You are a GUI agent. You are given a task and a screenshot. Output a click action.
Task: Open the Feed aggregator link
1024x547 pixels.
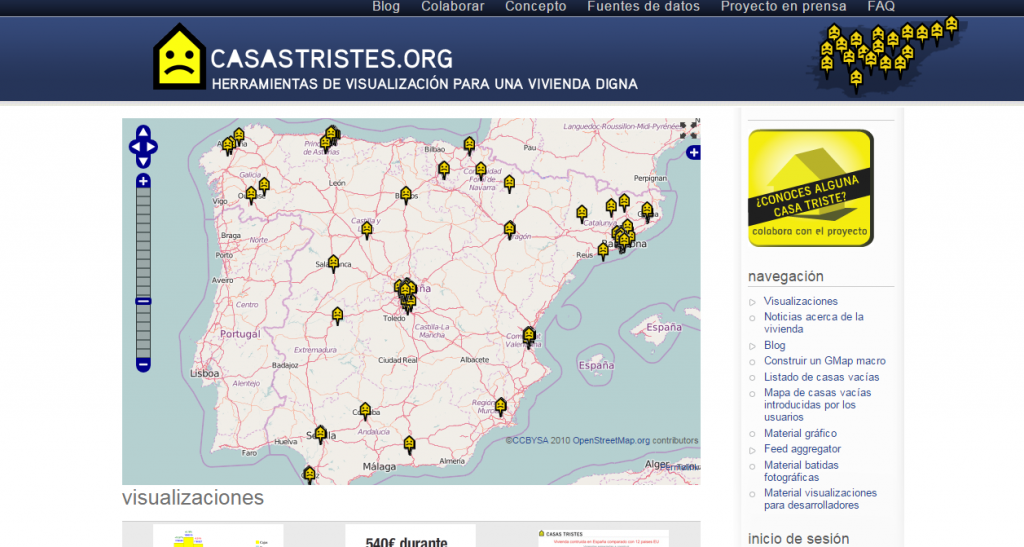tap(802, 448)
